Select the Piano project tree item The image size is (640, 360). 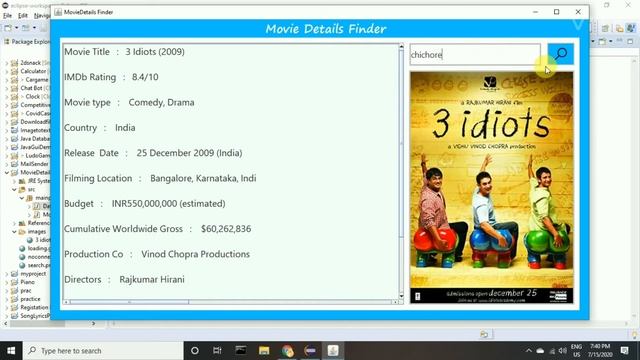pos(27,282)
